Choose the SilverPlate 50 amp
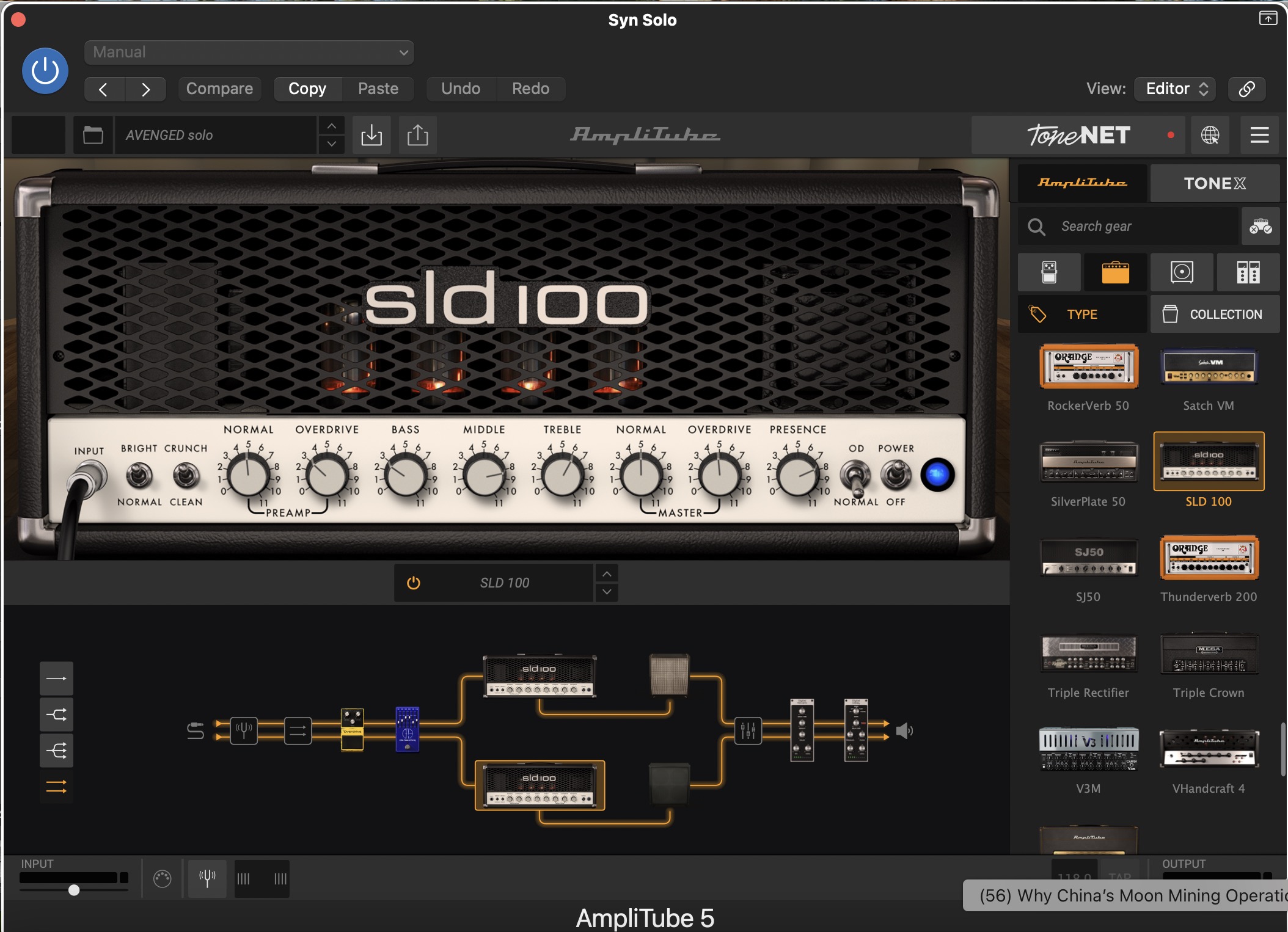Viewport: 1288px width, 932px height. (x=1089, y=462)
